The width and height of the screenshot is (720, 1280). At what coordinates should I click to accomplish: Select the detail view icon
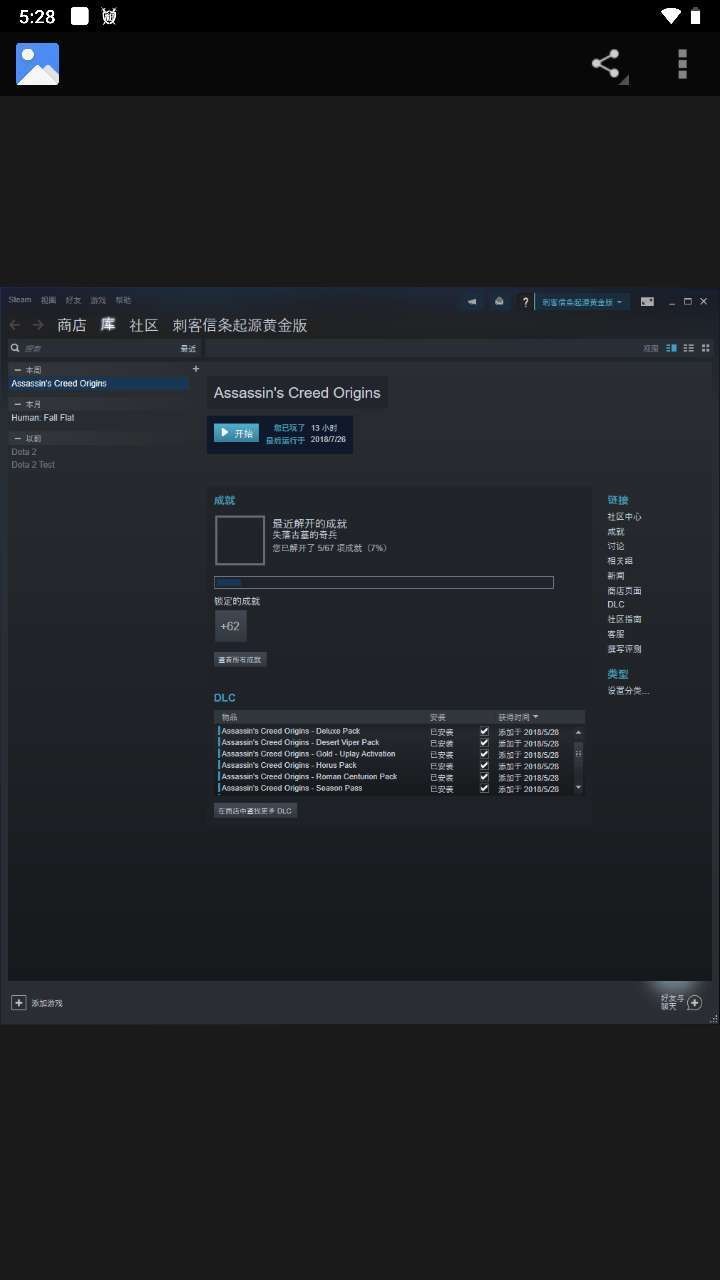[672, 348]
